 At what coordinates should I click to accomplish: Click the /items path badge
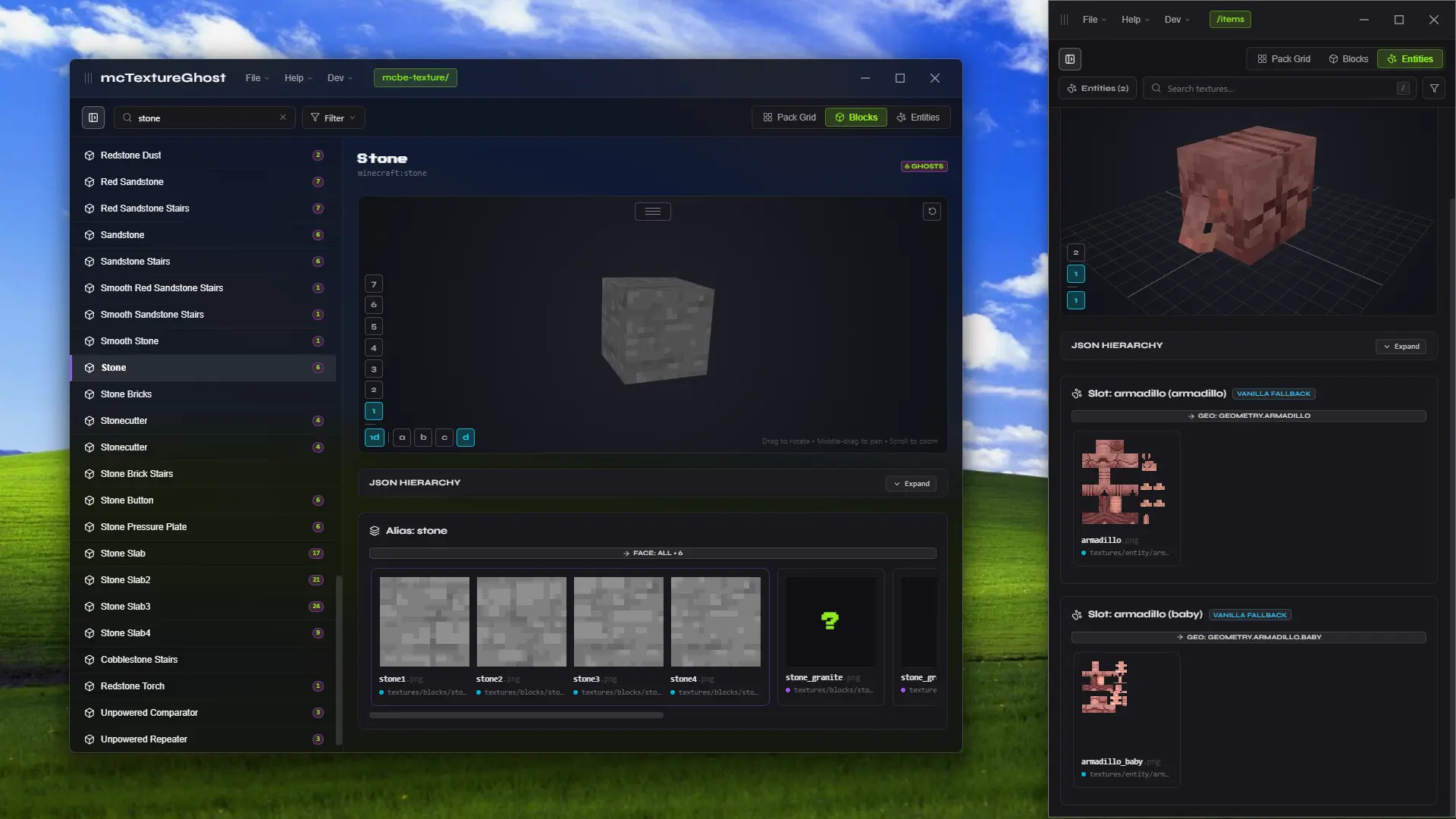(x=1230, y=20)
